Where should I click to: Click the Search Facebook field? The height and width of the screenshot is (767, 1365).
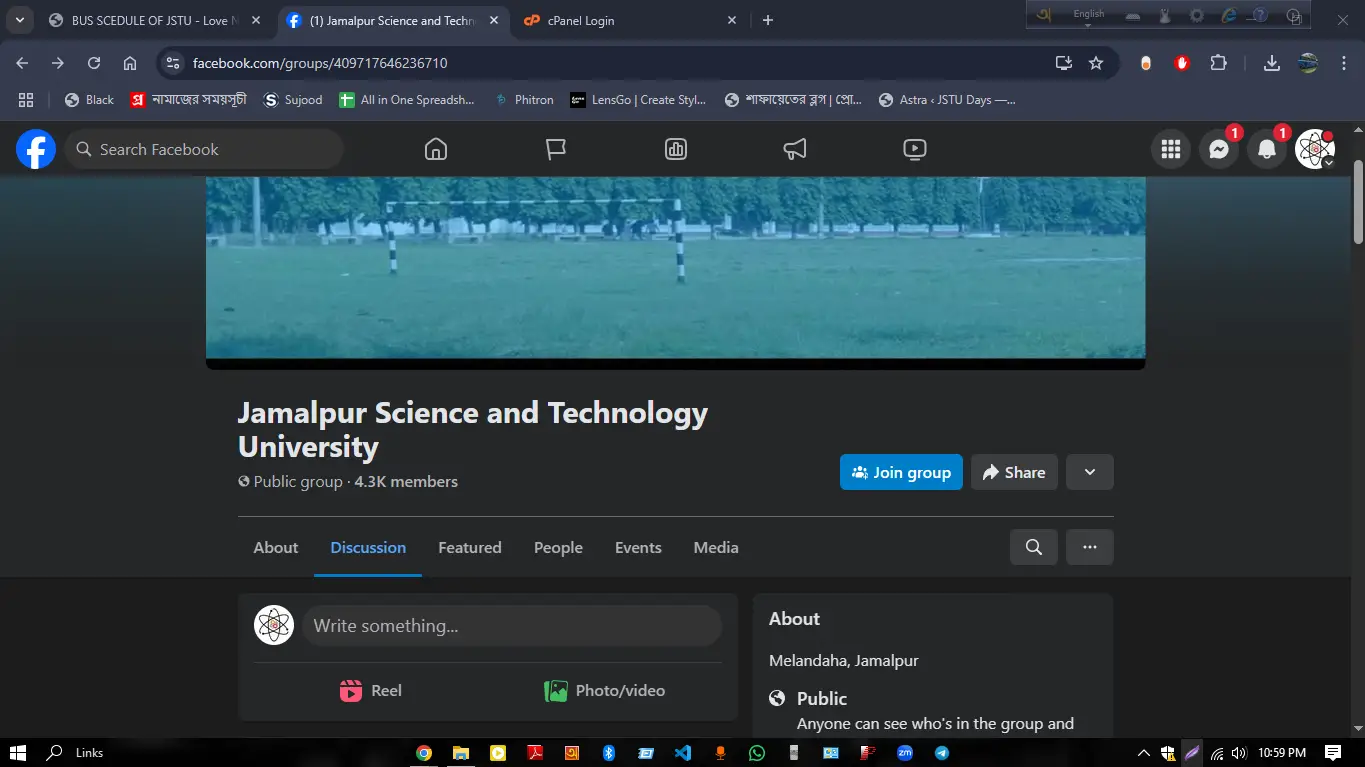point(204,149)
